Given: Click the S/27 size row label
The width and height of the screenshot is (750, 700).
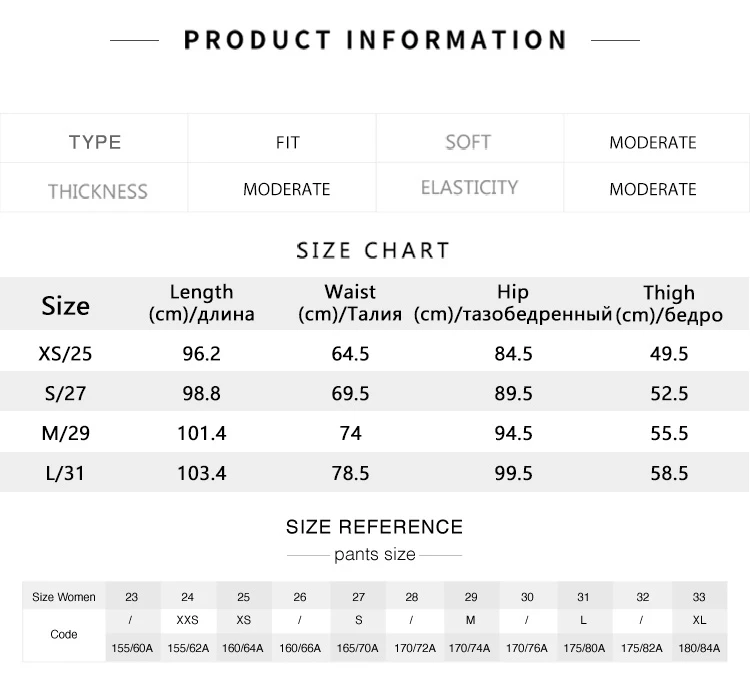Looking at the screenshot, I should click(65, 393).
